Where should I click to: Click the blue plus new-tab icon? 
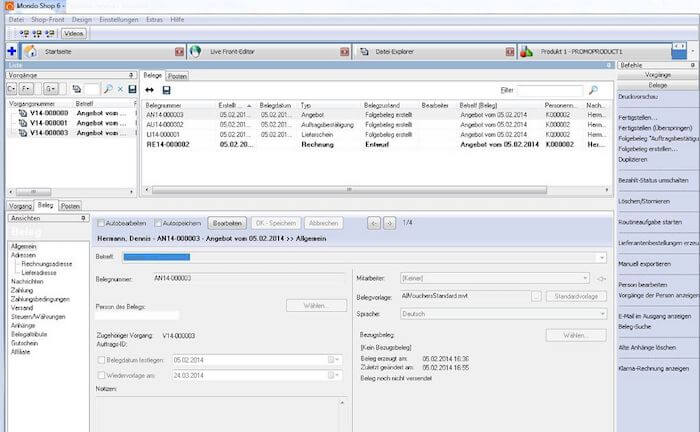[x=12, y=52]
